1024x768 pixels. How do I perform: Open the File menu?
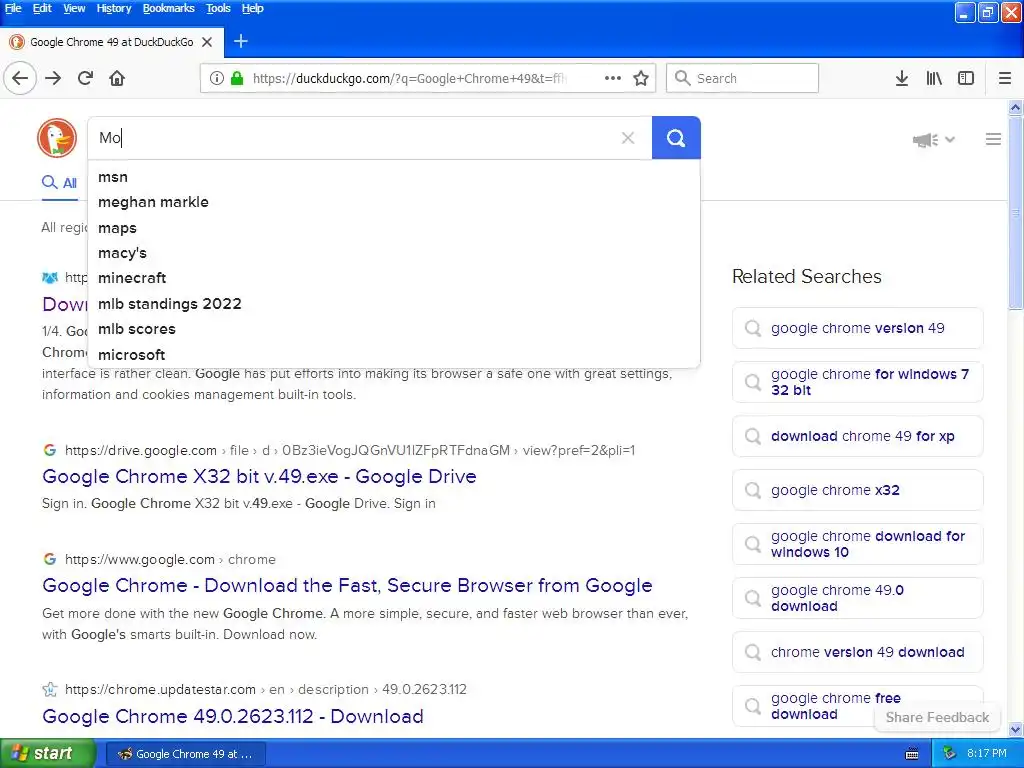tap(13, 8)
